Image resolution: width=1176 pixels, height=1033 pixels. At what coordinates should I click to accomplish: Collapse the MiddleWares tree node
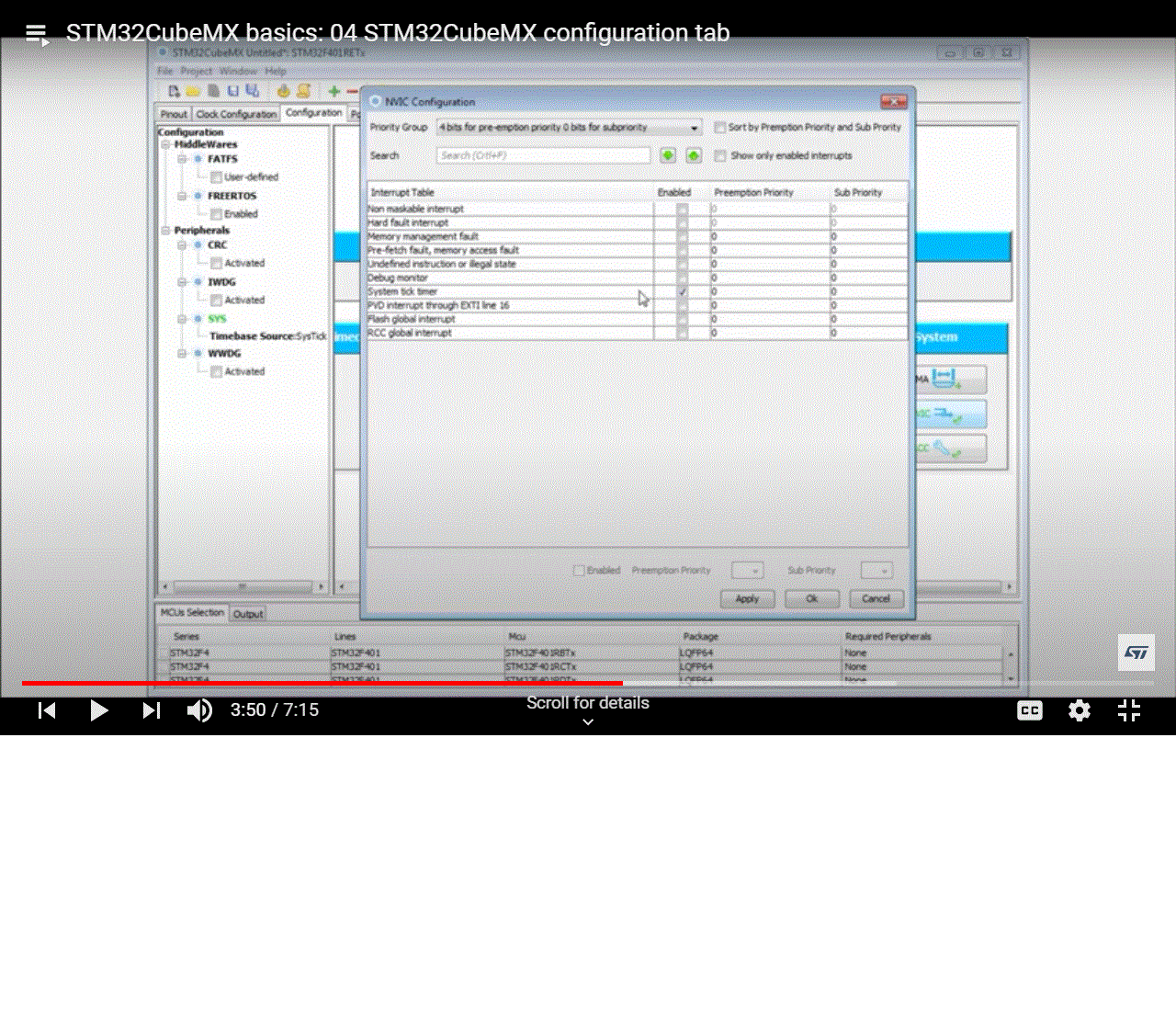click(x=166, y=145)
